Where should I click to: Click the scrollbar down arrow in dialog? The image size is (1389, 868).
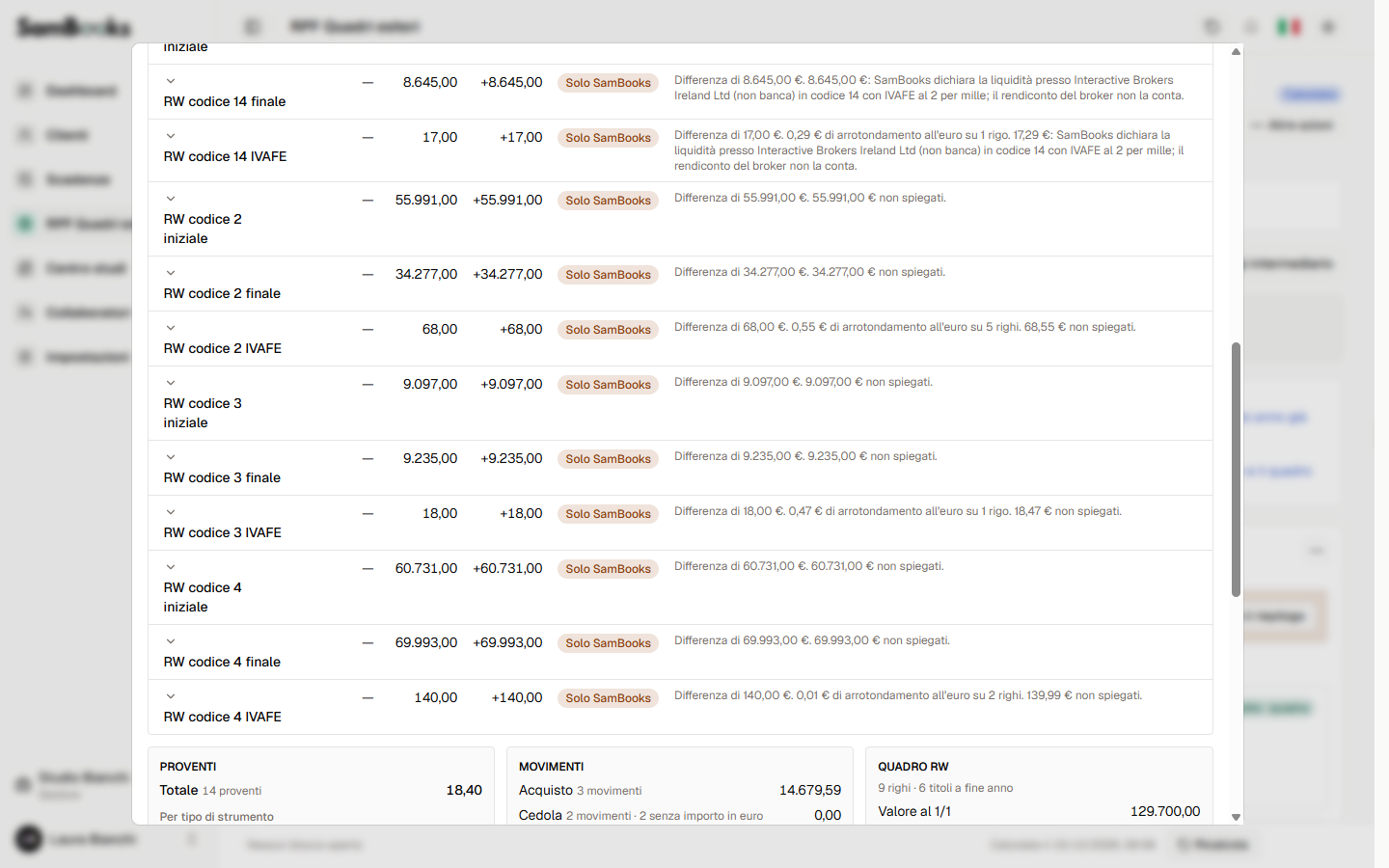click(1236, 817)
